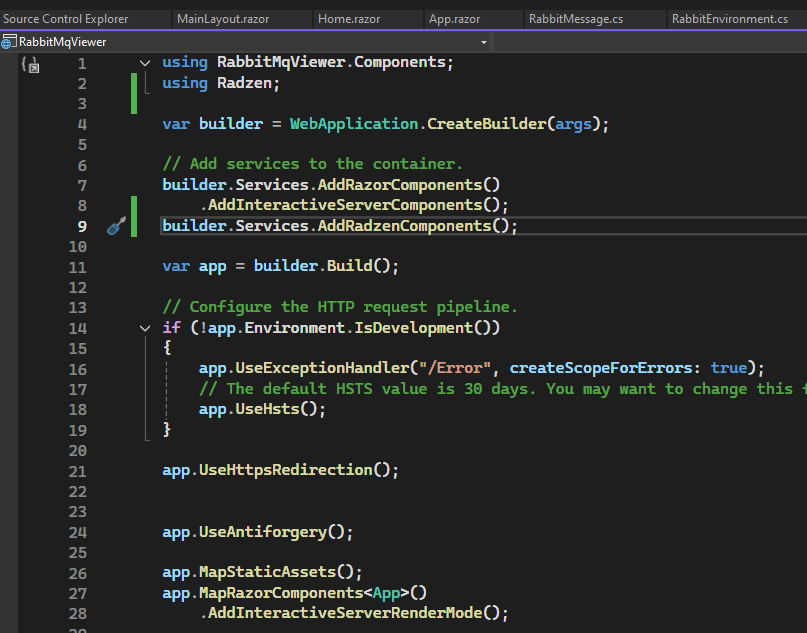Open the Source Control Explorer tab

(x=65, y=19)
